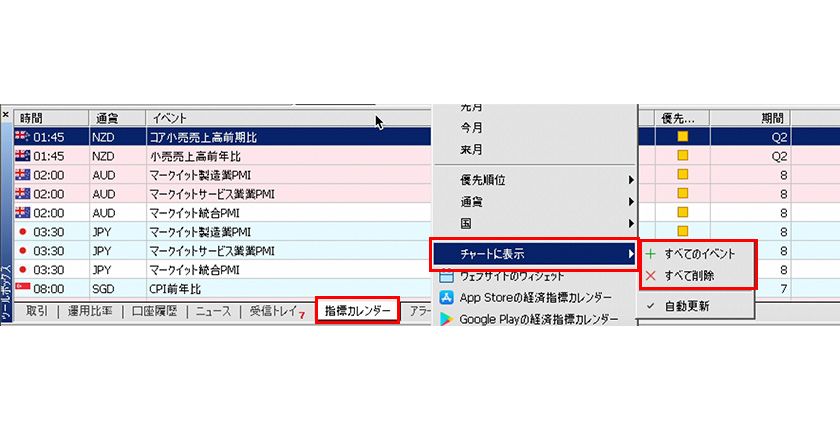The image size is (840, 436).
Task: Expand the チャートに表示 submenu arrow
Action: 631,254
